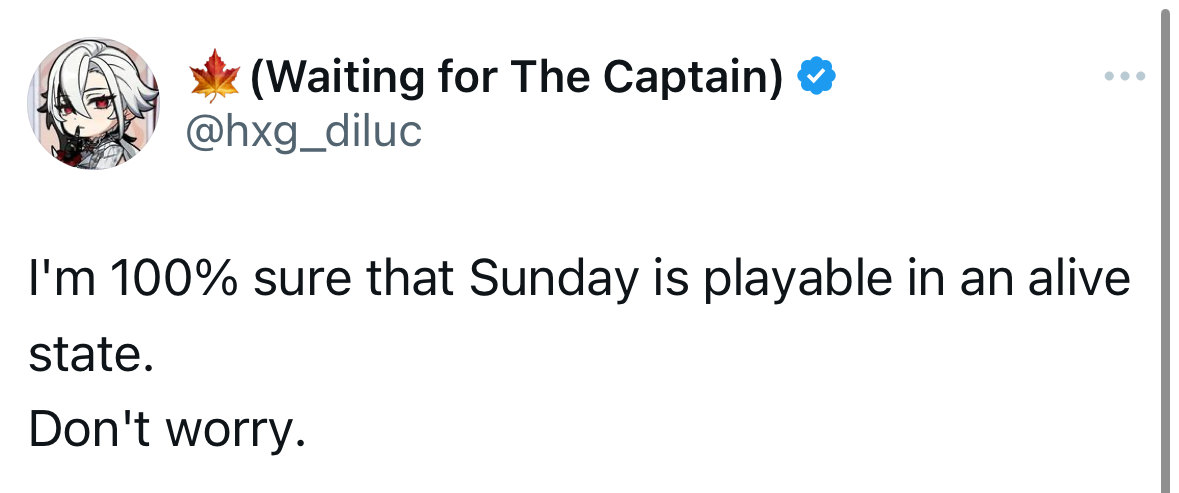This screenshot has height=493, width=1179.
Task: Click the word "sure" in the tweet
Action: (299, 281)
